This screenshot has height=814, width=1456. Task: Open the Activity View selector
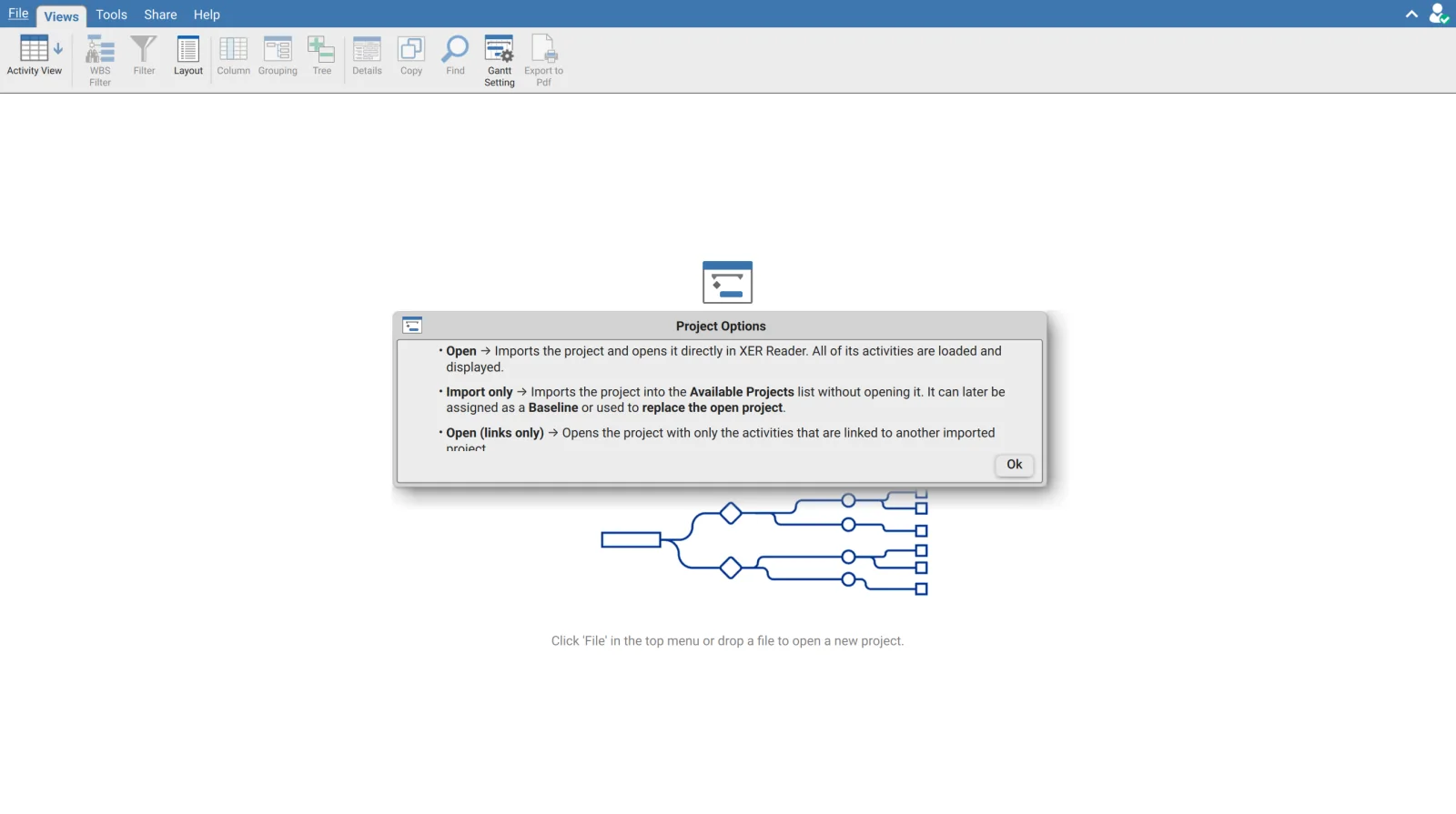pyautogui.click(x=35, y=56)
